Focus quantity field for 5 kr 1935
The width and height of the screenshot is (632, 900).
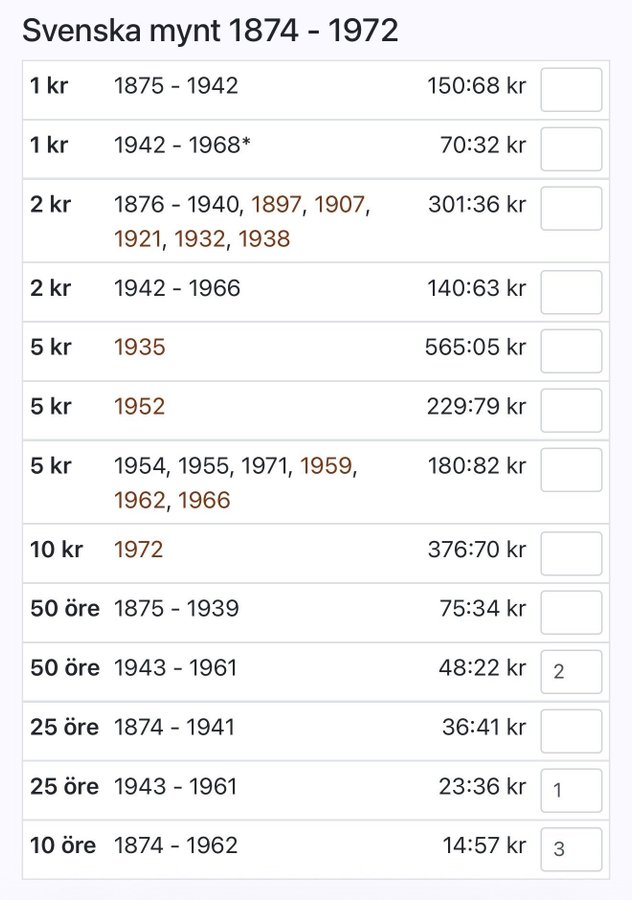click(571, 351)
